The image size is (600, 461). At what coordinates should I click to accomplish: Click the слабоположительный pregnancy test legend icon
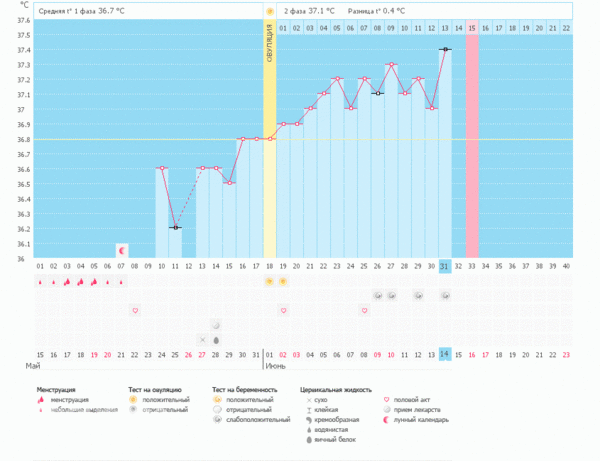pyautogui.click(x=217, y=420)
